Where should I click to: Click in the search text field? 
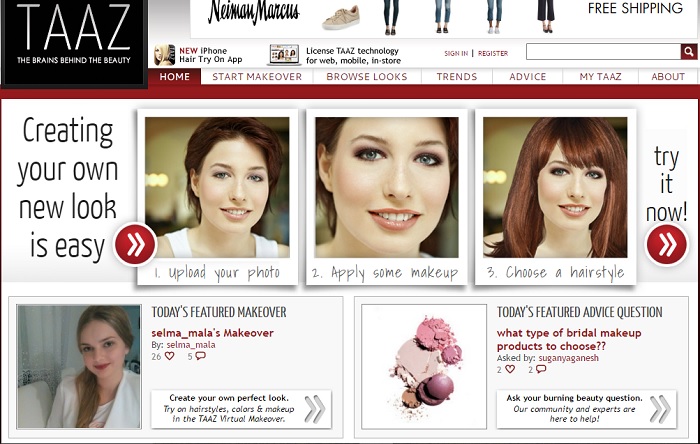click(602, 52)
